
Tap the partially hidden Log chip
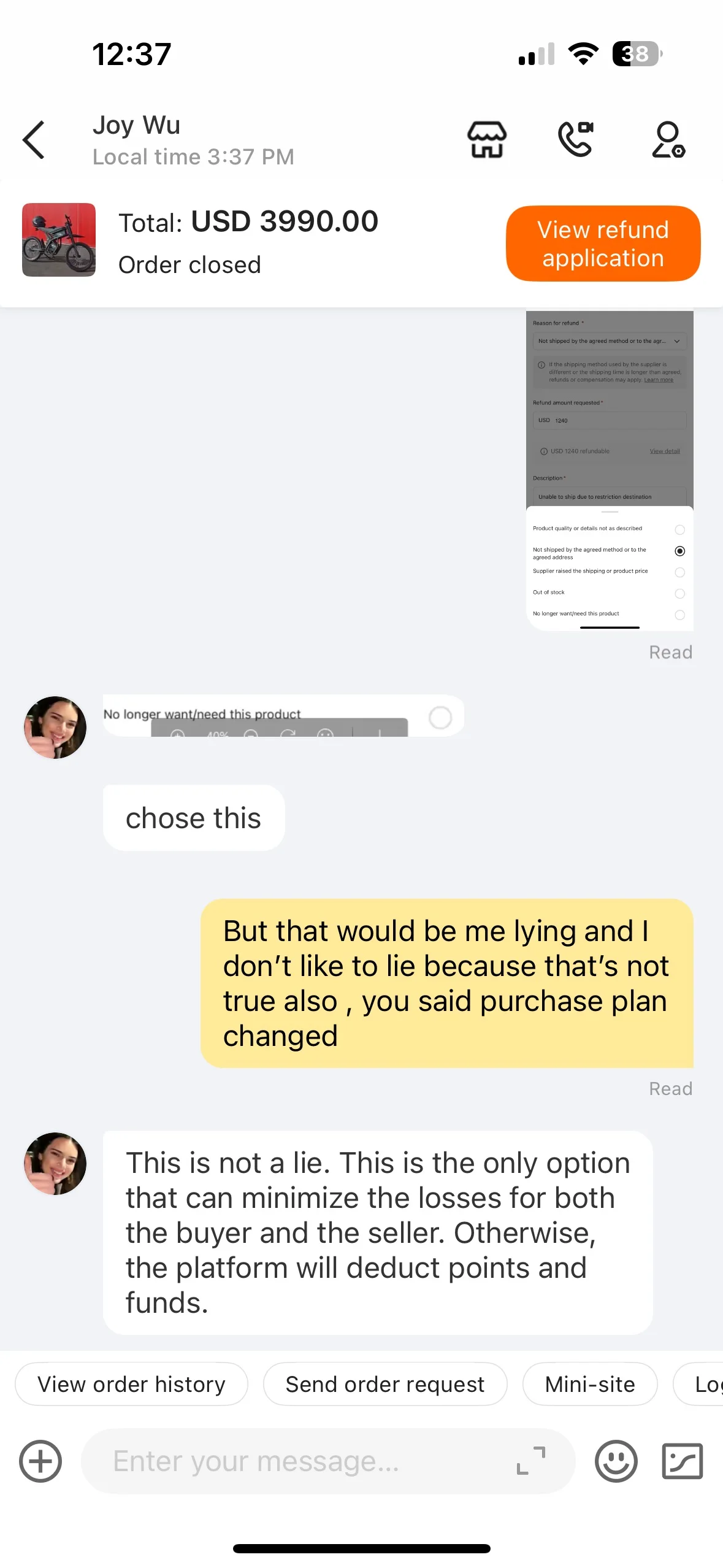[x=699, y=1384]
